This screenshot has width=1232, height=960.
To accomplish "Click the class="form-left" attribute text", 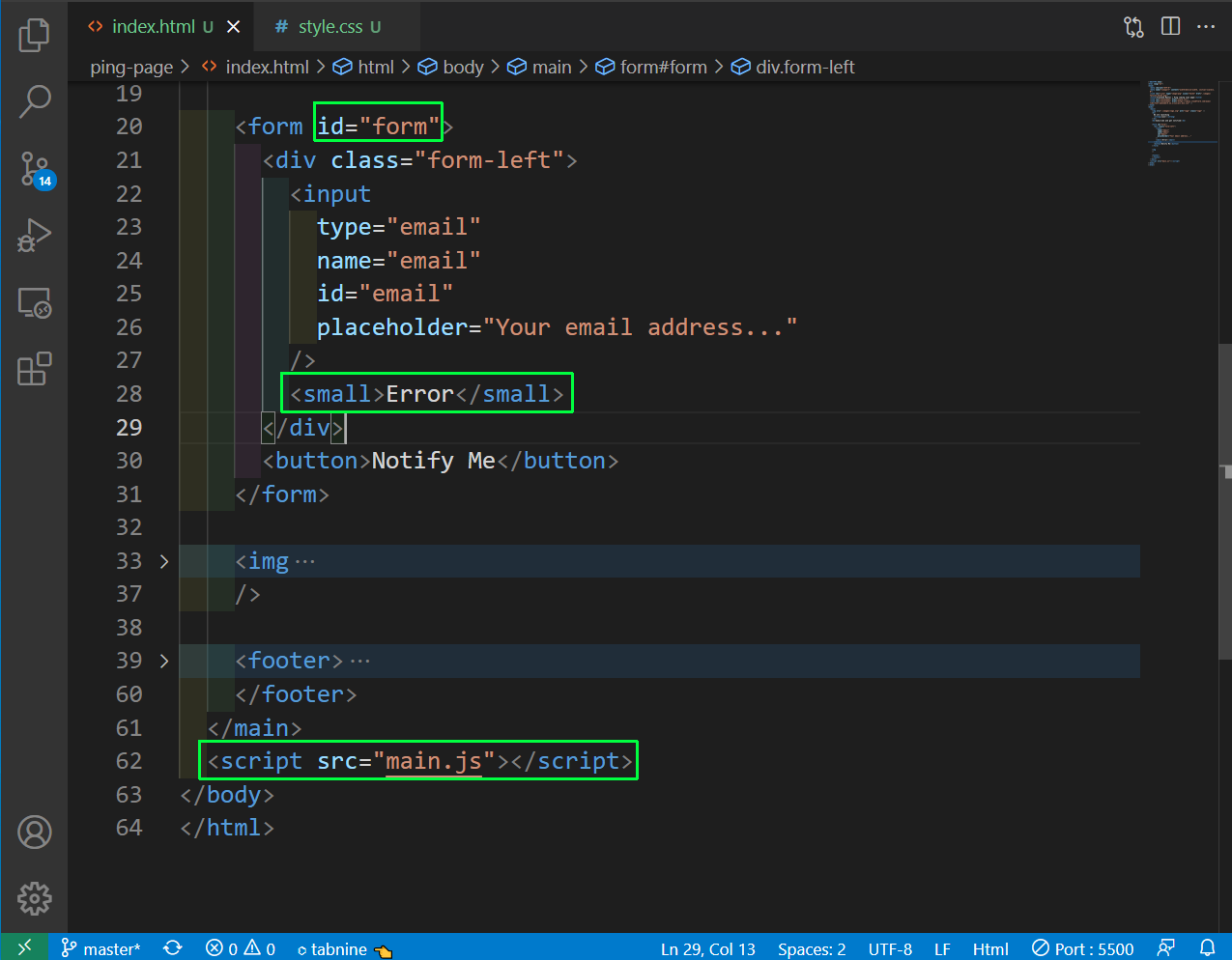I will click(447, 160).
